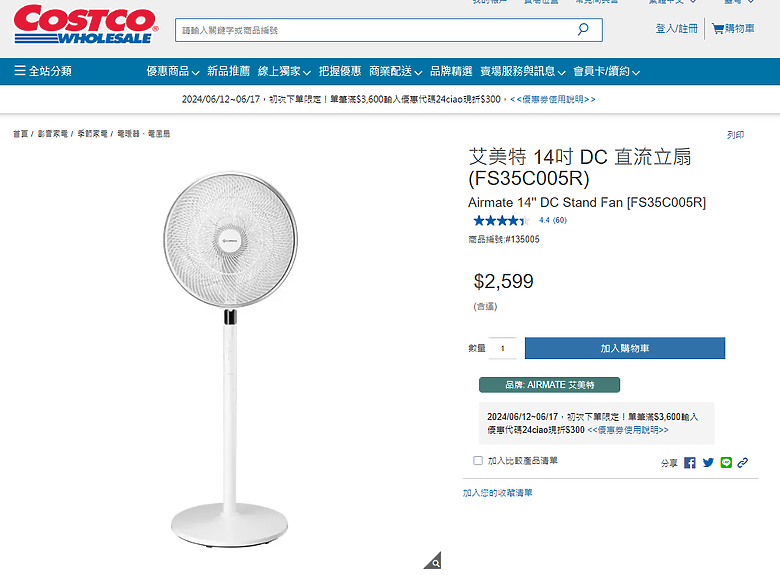Click the 登入/註冊 link
Image resolution: width=780 pixels, height=575 pixels.
tap(677, 29)
